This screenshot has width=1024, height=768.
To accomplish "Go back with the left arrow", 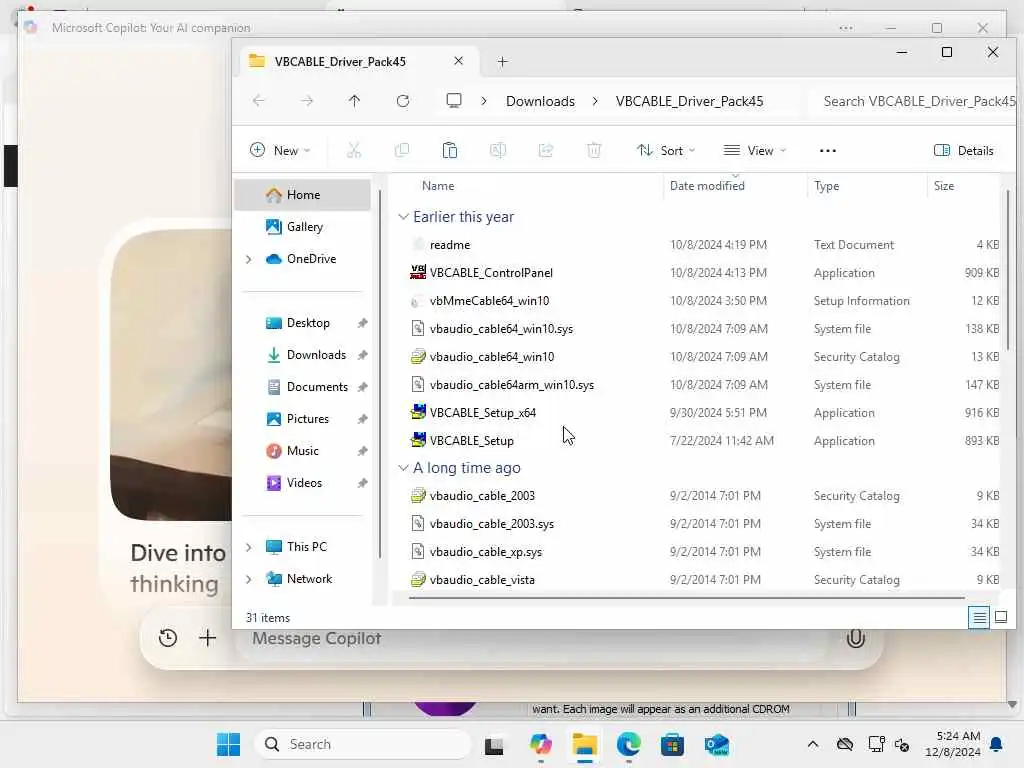I will 259,101.
